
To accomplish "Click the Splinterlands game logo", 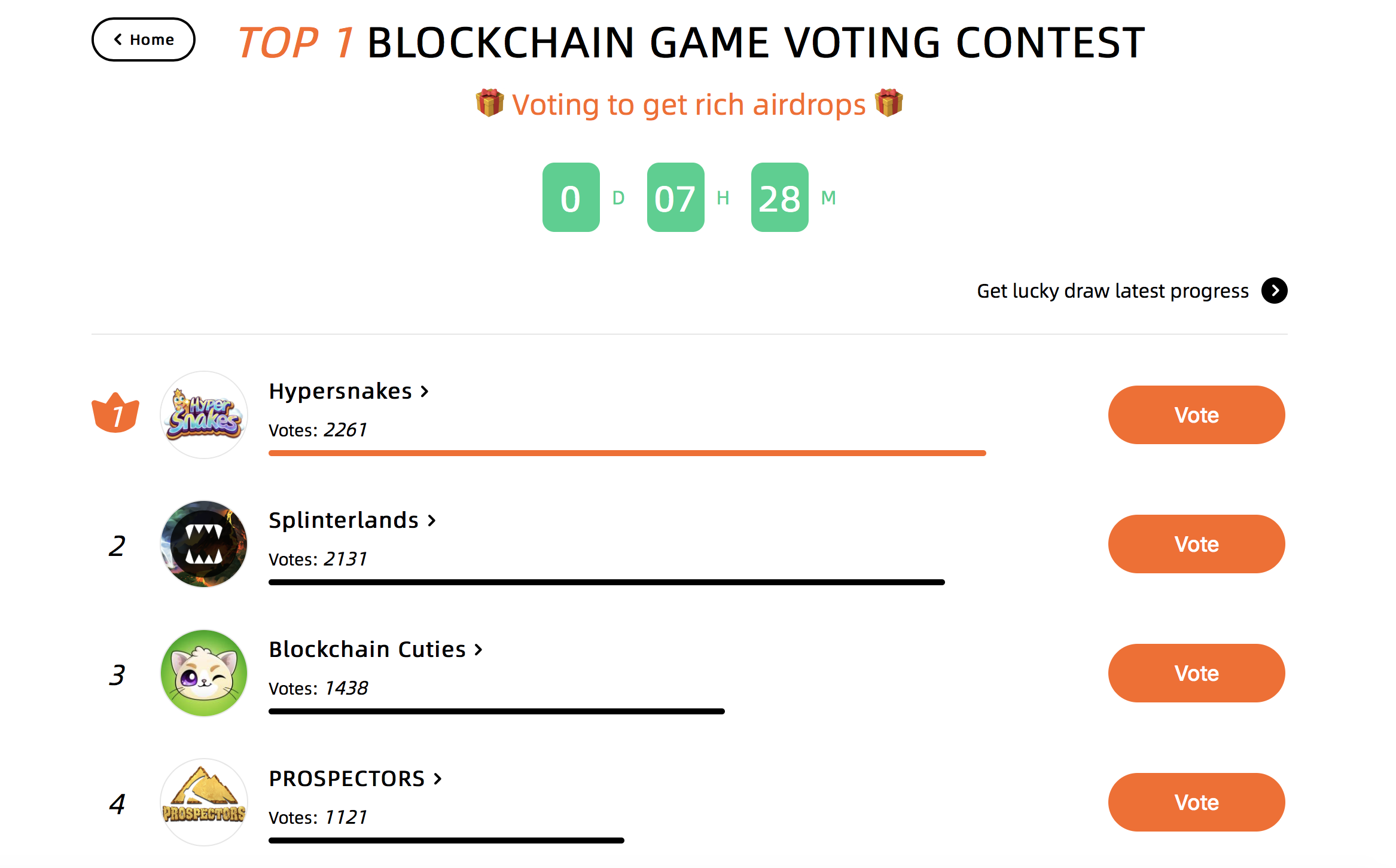I will tap(204, 544).
